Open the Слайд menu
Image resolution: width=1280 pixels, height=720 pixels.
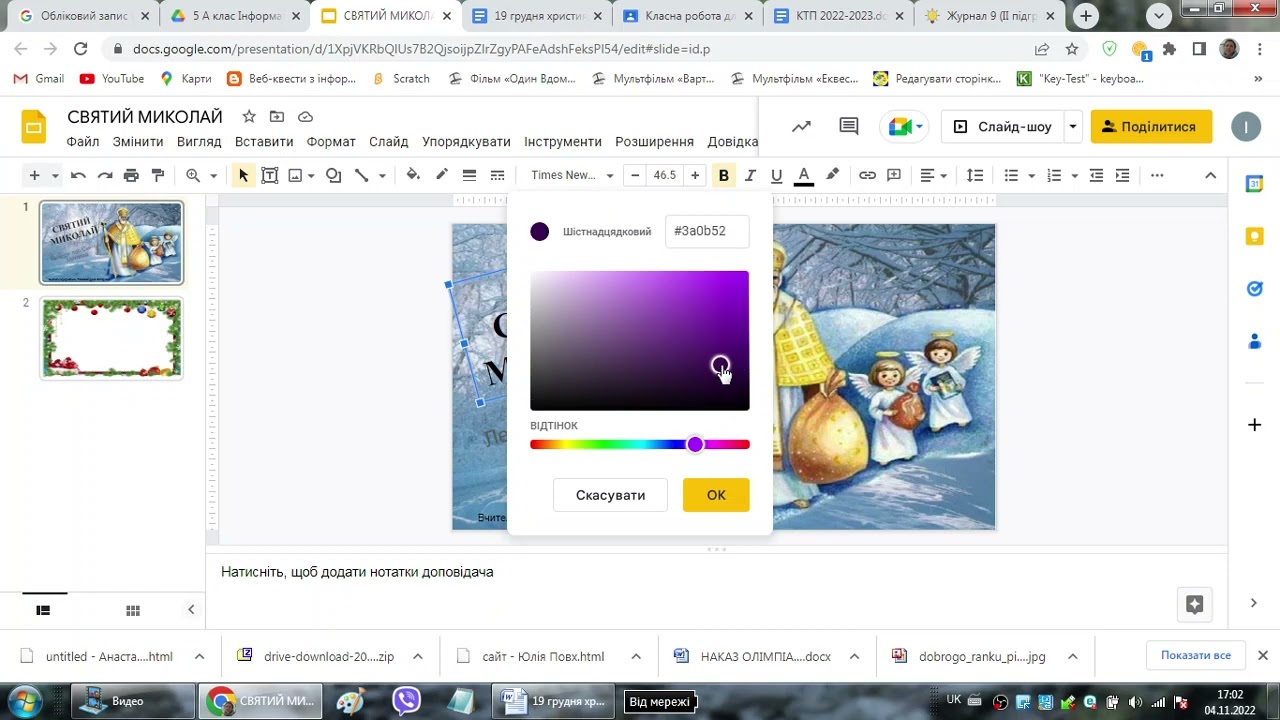click(x=389, y=142)
